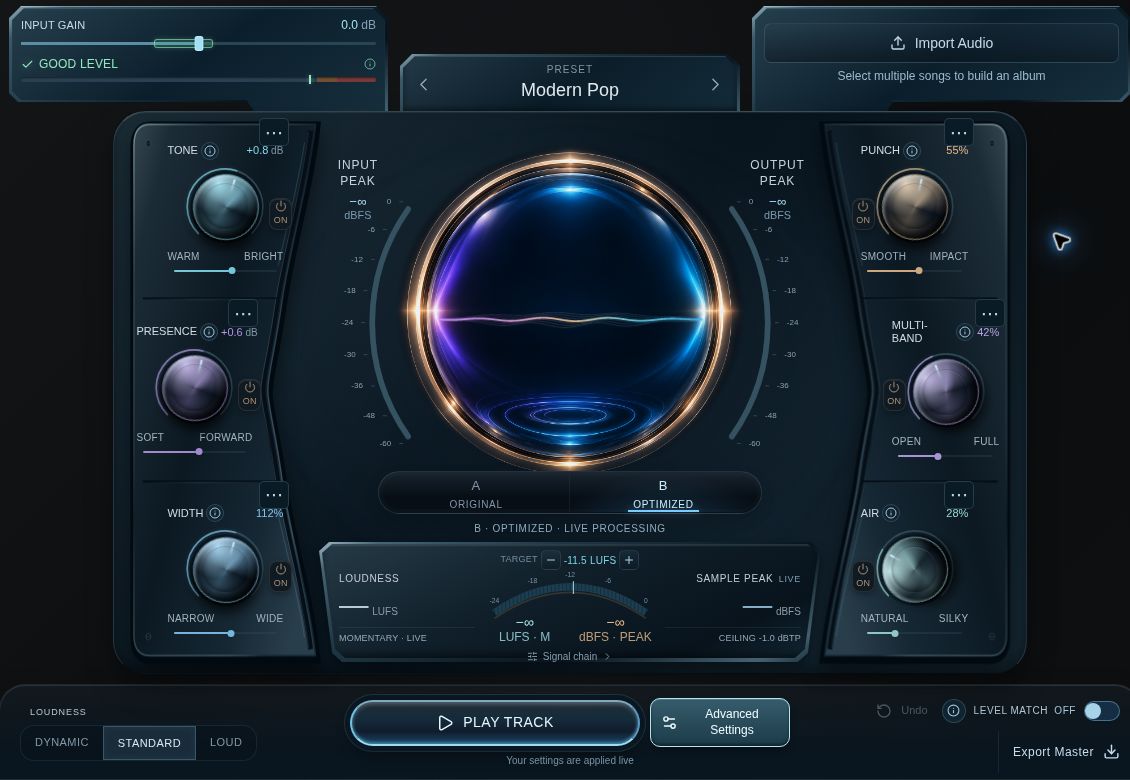Click the Smooth to Impact punch slider

pos(915,271)
